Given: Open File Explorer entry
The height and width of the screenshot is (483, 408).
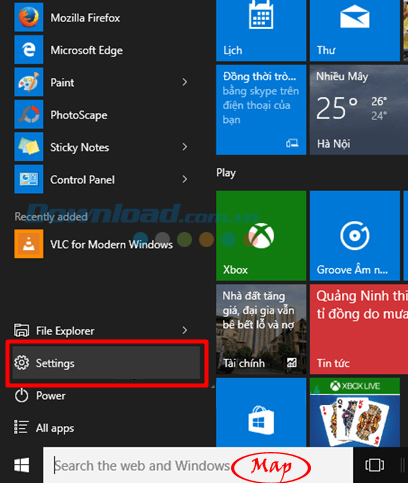Looking at the screenshot, I should [x=106, y=331].
